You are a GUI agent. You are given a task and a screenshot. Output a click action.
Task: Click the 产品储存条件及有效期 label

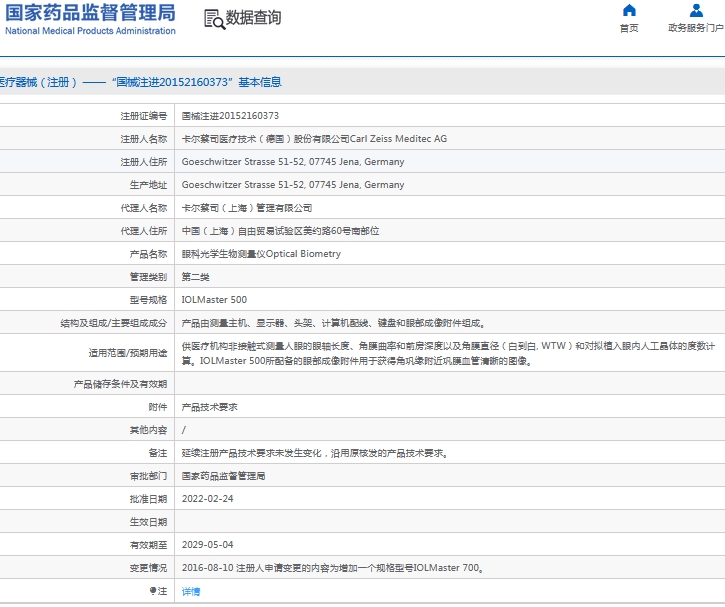(x=120, y=384)
